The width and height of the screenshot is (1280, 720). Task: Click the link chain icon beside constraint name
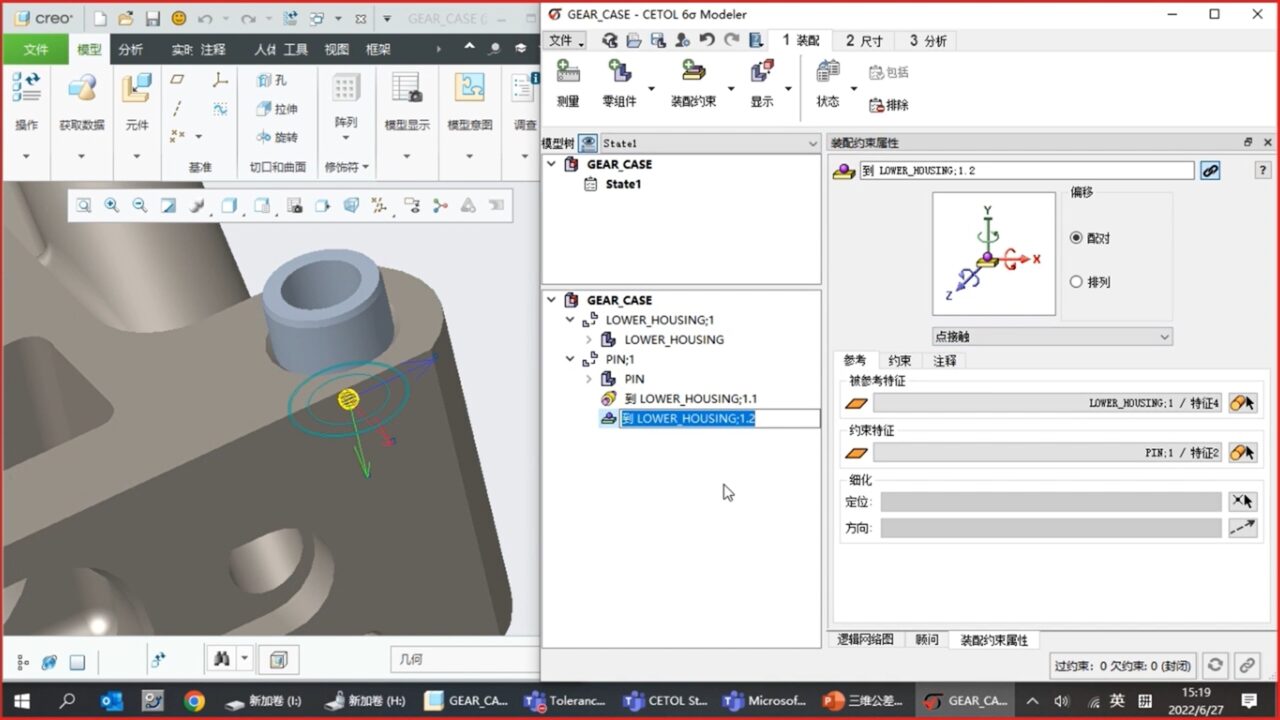point(1210,171)
